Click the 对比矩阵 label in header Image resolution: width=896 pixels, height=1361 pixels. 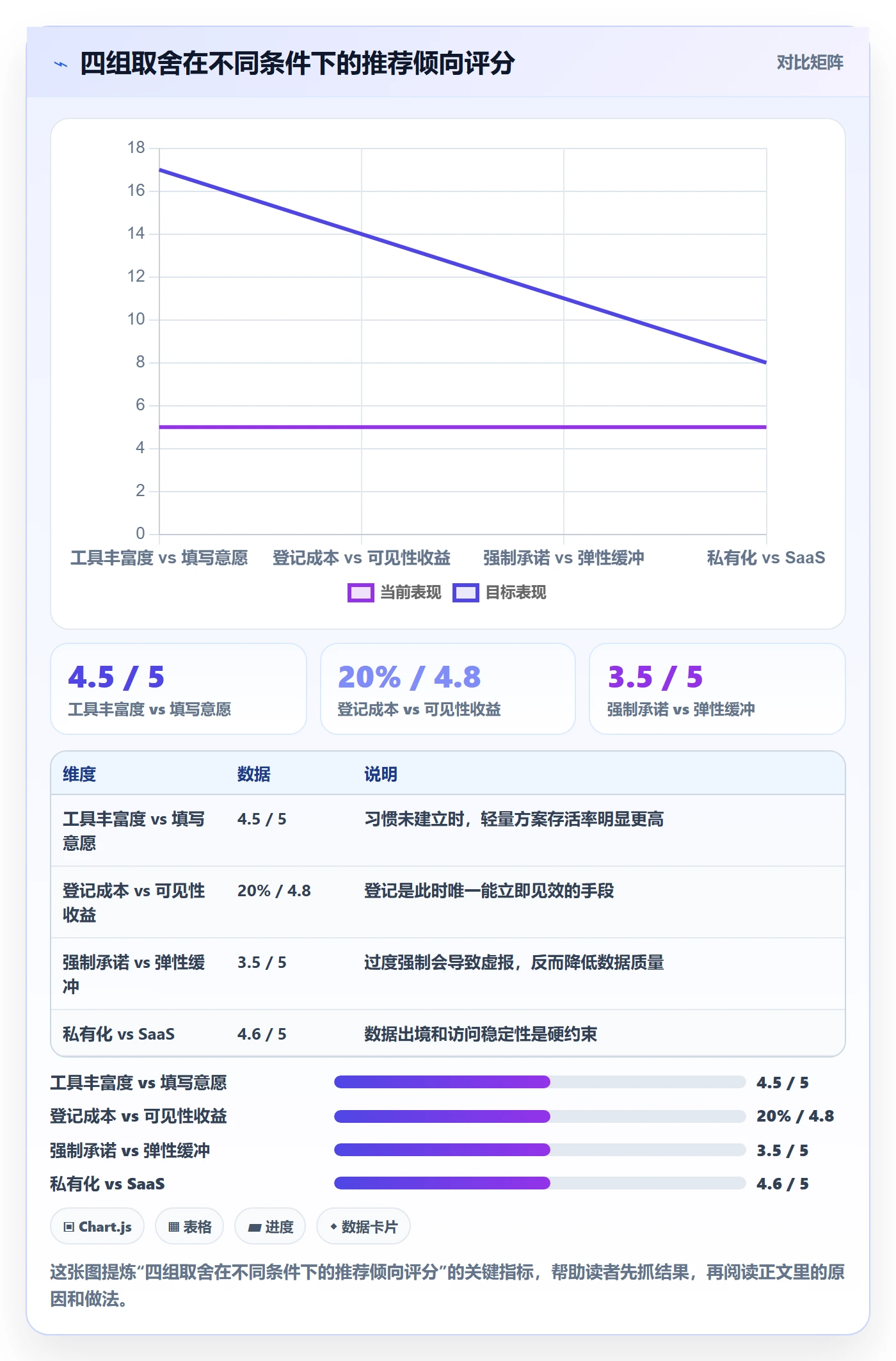810,63
